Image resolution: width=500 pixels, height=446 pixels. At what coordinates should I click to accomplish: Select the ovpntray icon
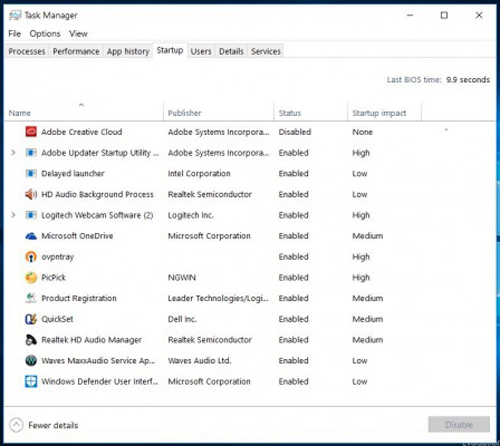tap(31, 257)
